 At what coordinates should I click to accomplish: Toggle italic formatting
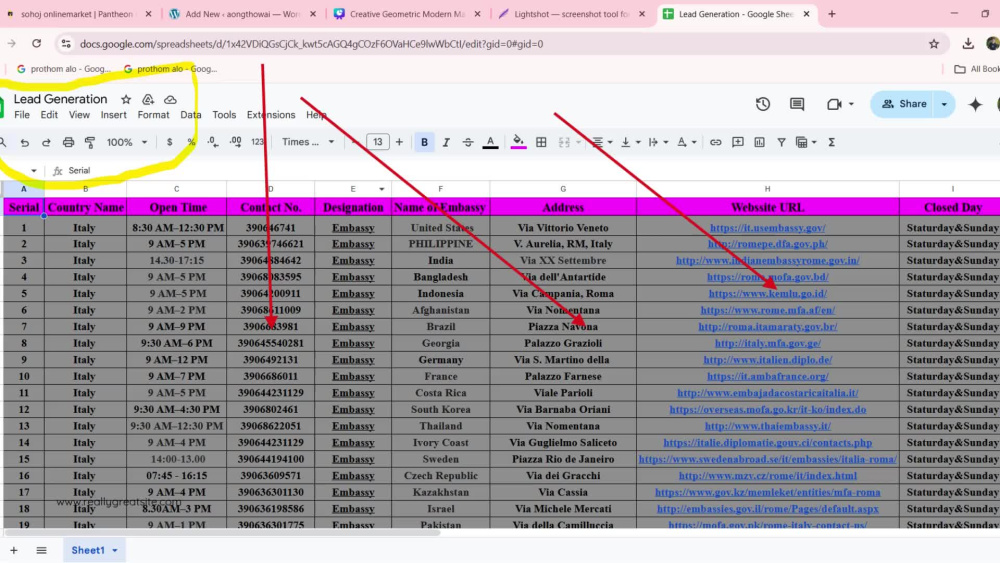(446, 142)
